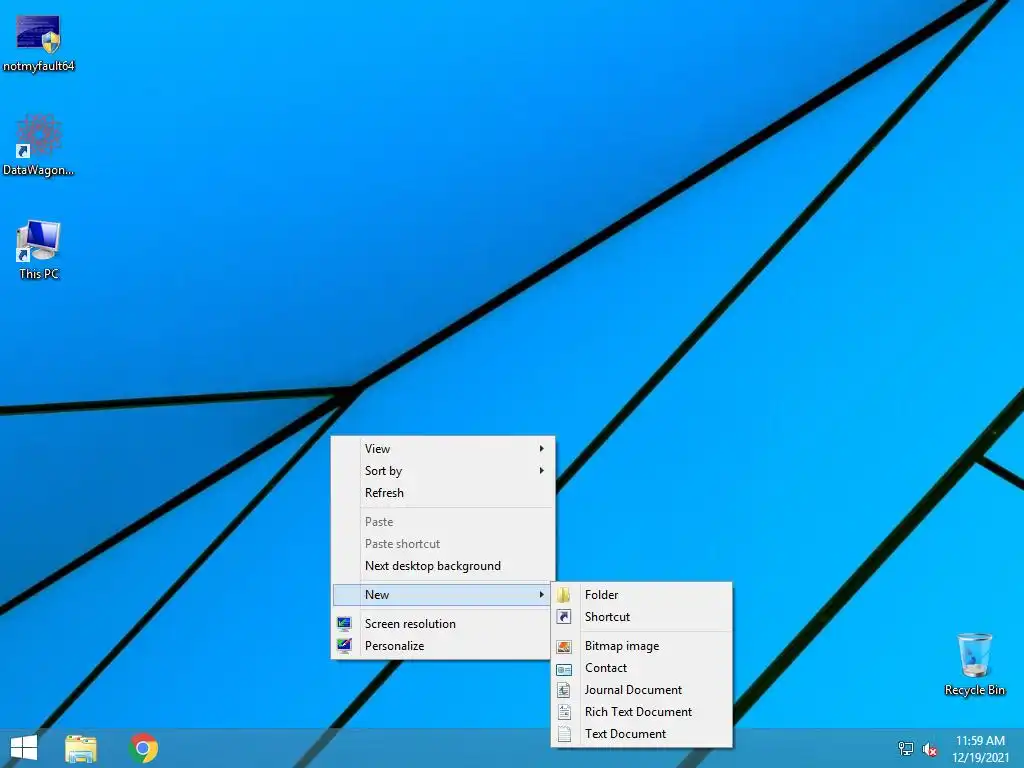Expand the Sort by submenu arrow
The height and width of the screenshot is (768, 1024).
[541, 471]
